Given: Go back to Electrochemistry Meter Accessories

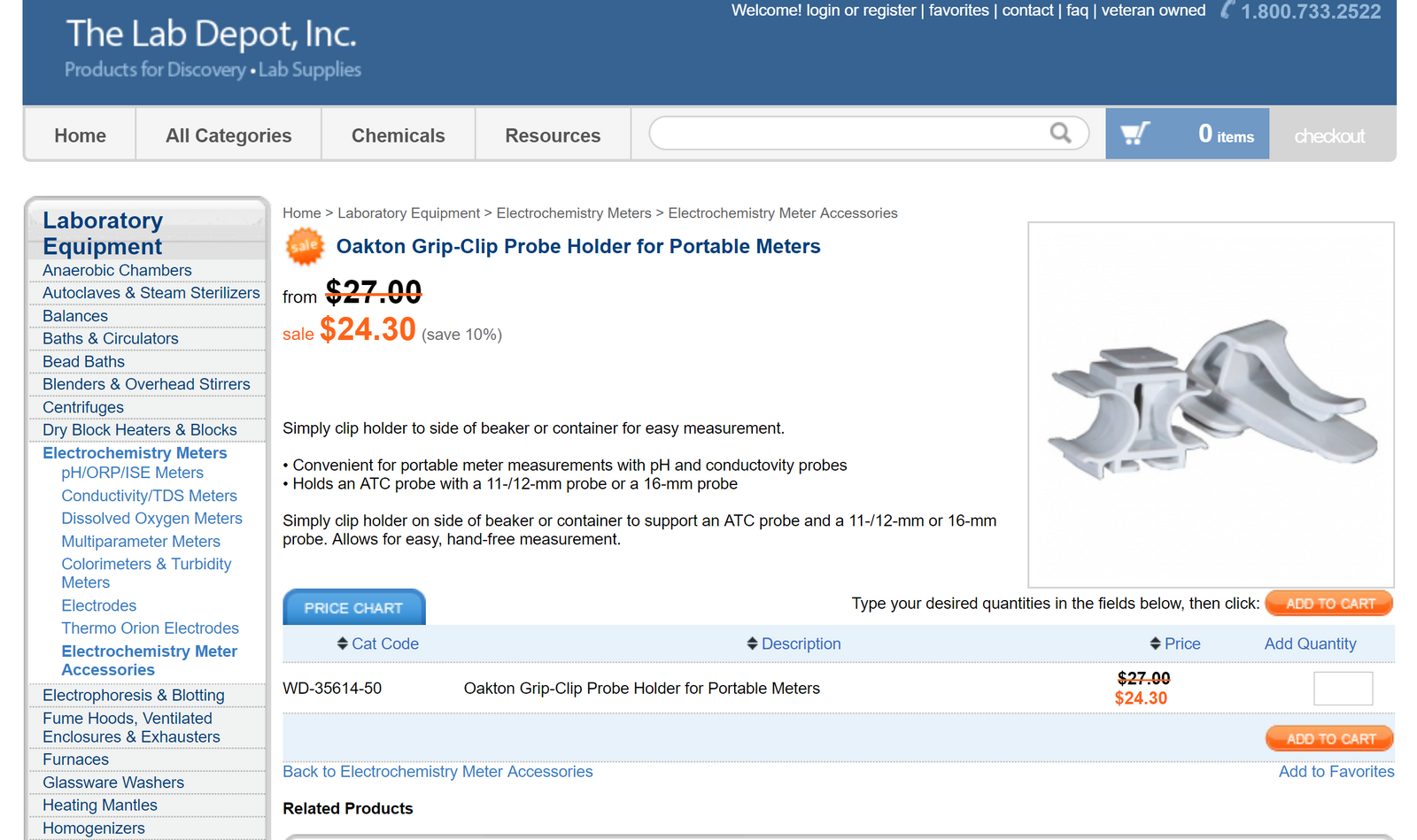Looking at the screenshot, I should point(437,772).
